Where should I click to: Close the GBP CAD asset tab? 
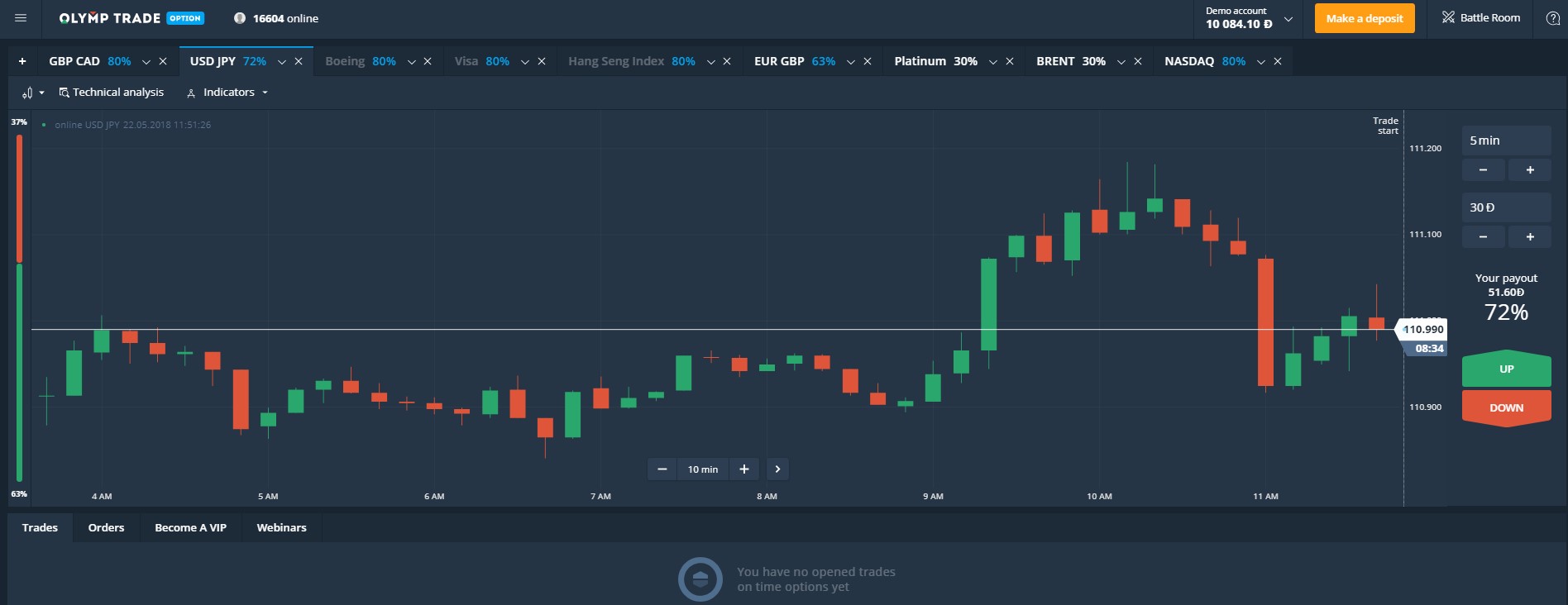click(163, 61)
